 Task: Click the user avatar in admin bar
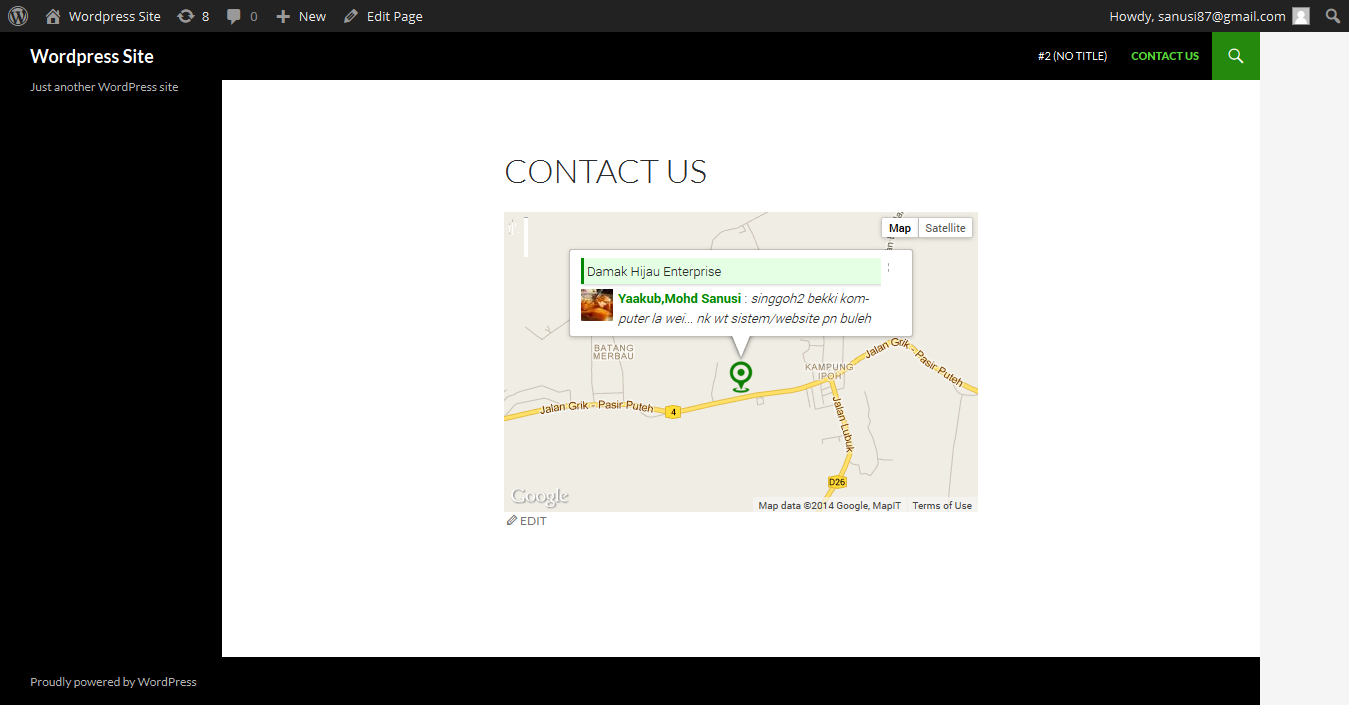click(1301, 16)
